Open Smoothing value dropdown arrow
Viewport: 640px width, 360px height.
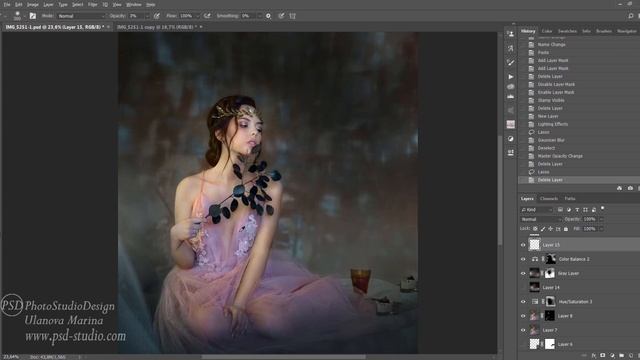tap(259, 16)
